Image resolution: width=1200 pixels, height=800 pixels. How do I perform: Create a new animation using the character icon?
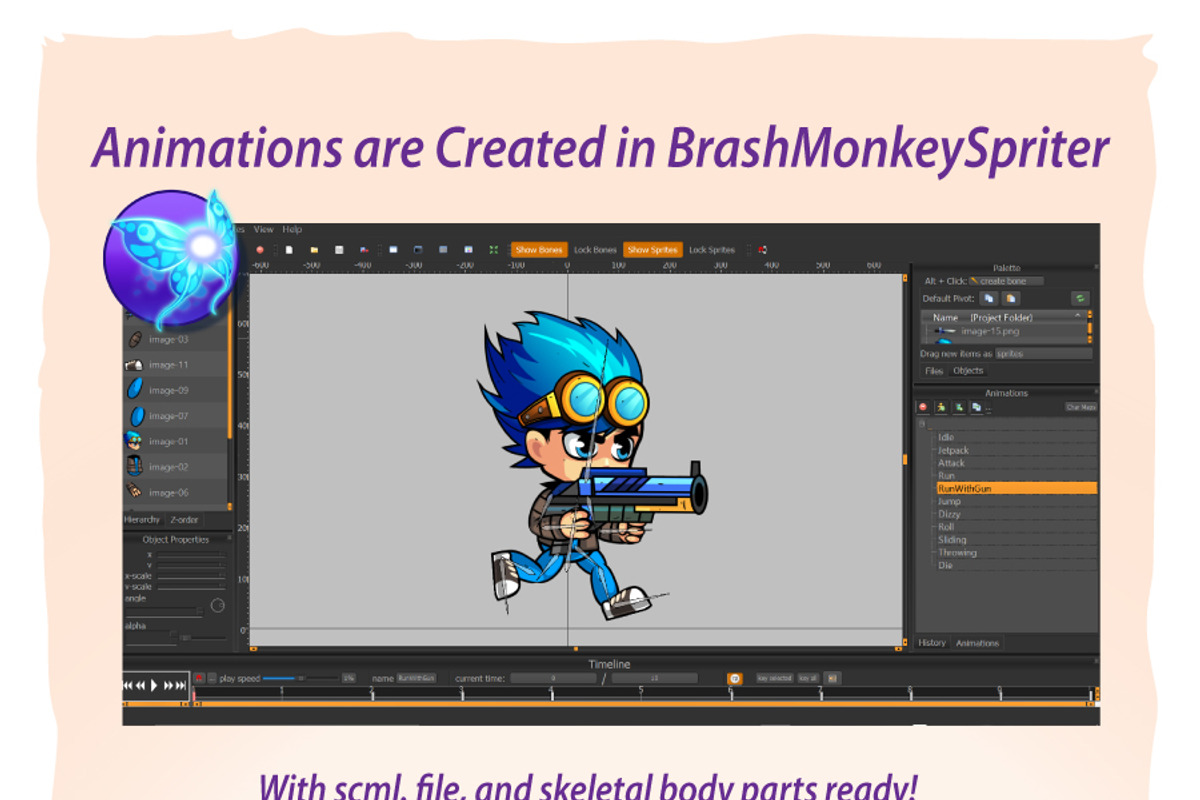[x=940, y=407]
